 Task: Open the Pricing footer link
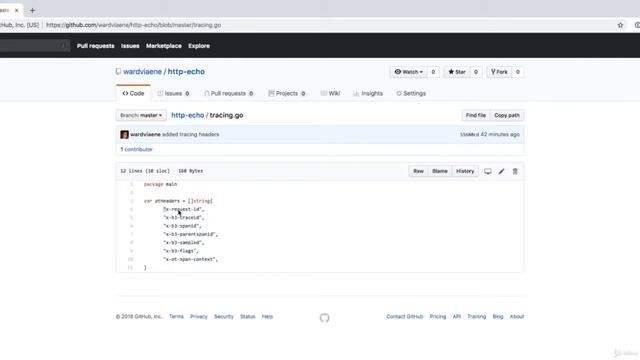(438, 316)
